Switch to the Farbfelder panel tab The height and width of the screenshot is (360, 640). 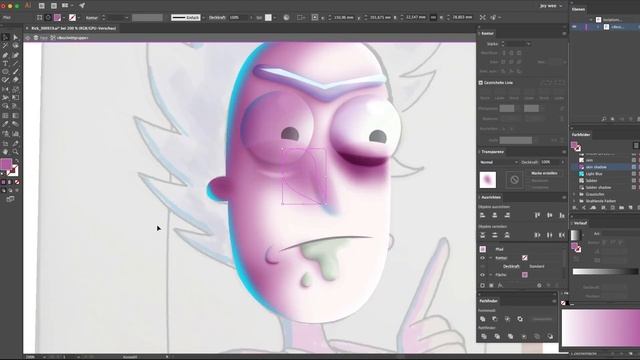point(581,134)
